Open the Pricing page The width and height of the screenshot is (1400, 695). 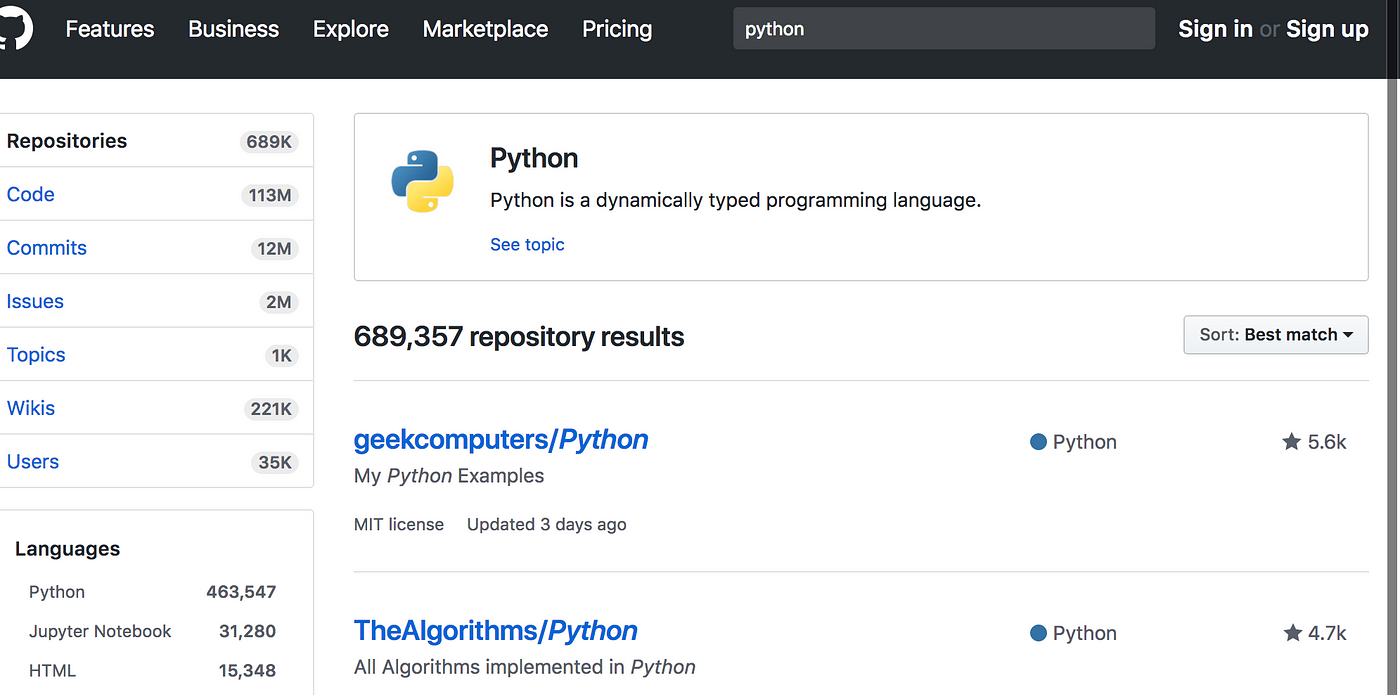(x=617, y=29)
